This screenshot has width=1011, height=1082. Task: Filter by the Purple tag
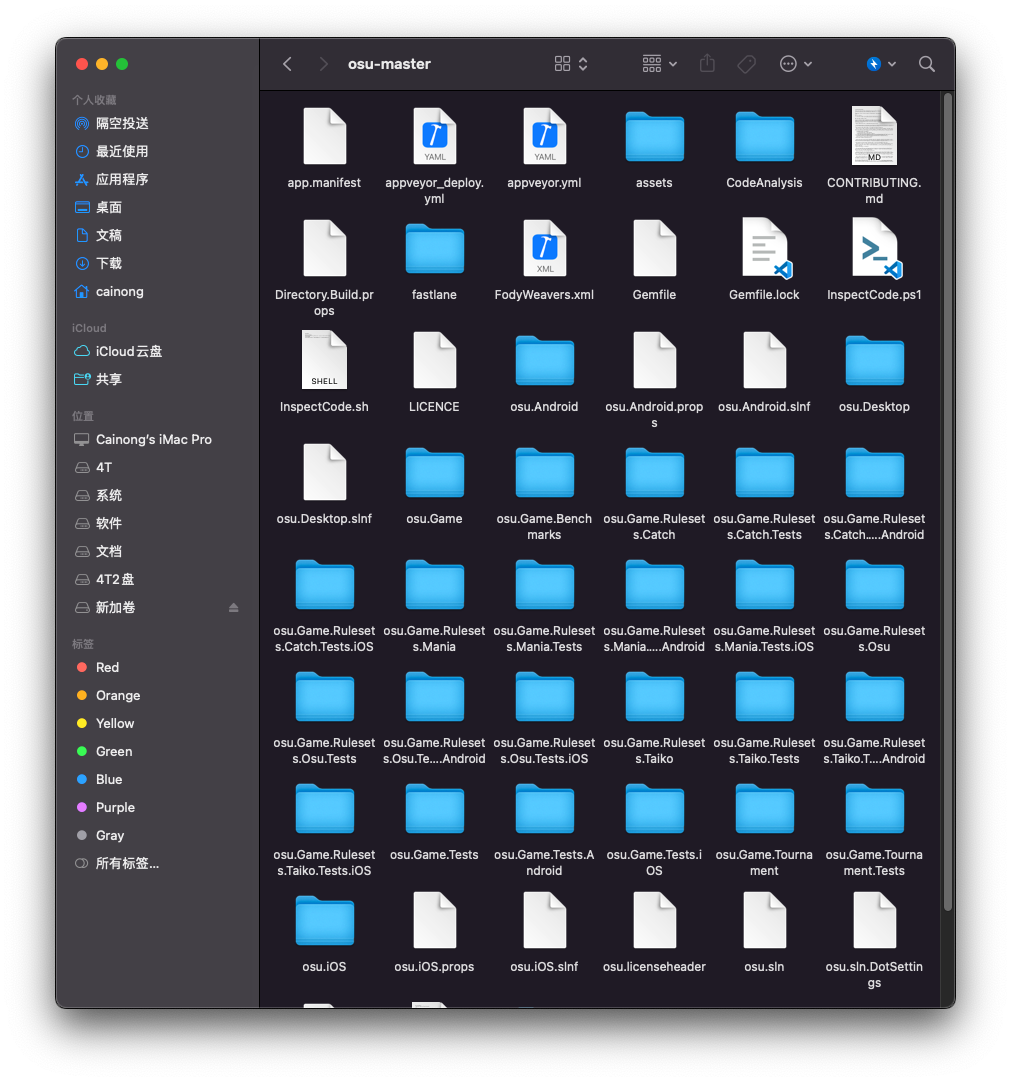click(157, 807)
